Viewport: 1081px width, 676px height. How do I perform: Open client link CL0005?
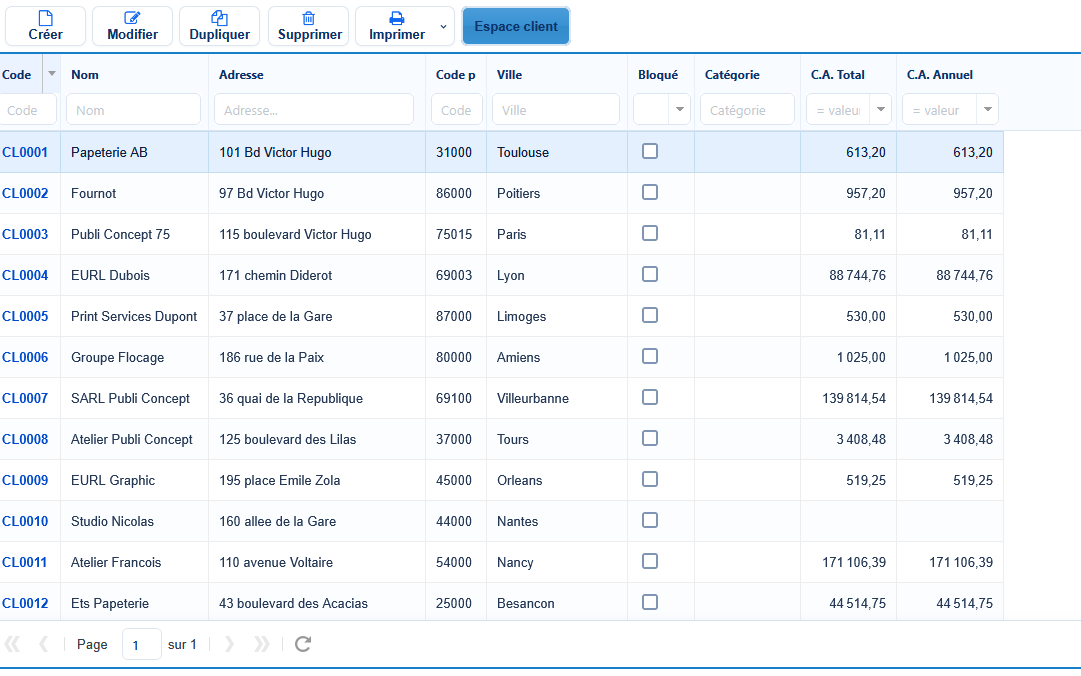(x=25, y=316)
